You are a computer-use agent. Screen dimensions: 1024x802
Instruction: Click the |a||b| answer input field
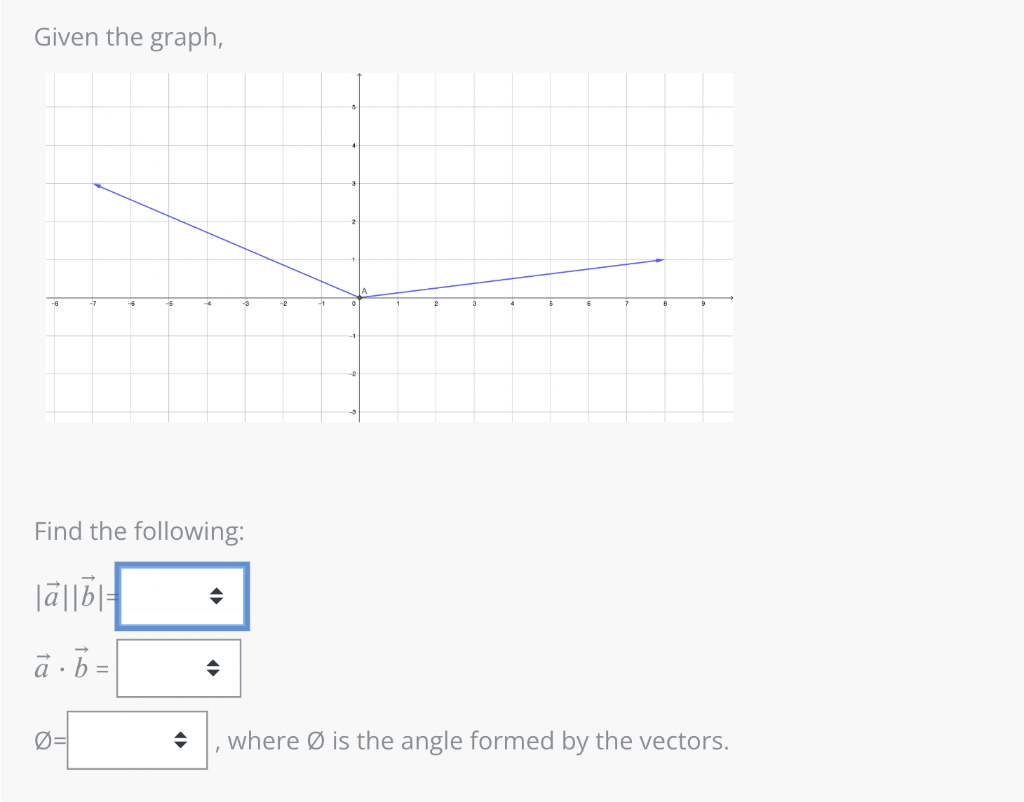point(182,596)
